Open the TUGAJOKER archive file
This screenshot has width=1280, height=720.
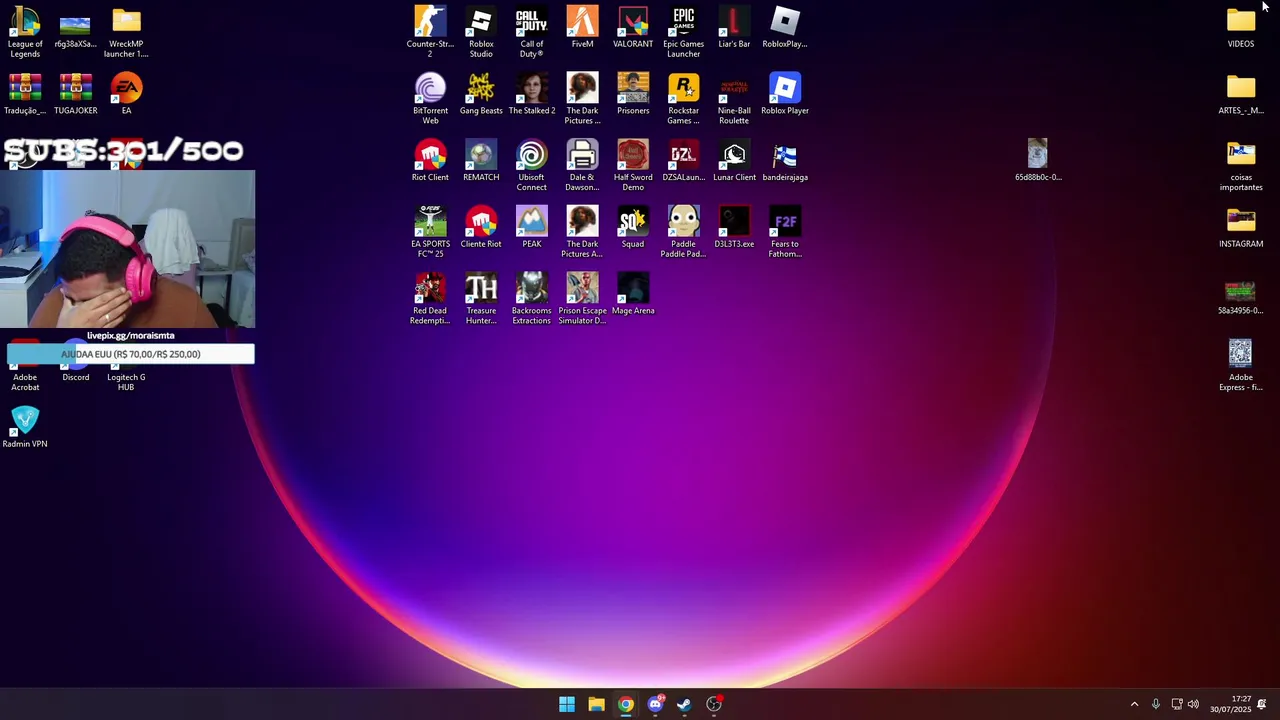pyautogui.click(x=75, y=94)
